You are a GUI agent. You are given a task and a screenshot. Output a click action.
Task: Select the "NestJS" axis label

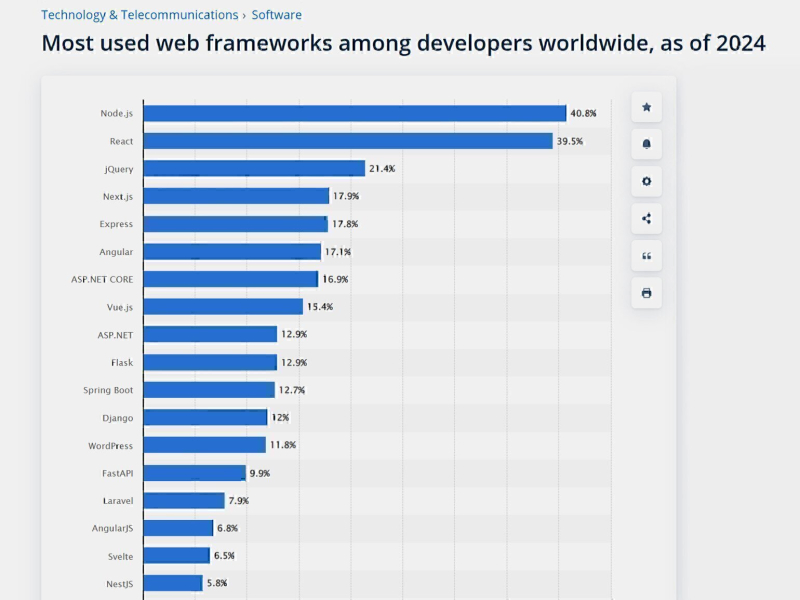pos(119,584)
